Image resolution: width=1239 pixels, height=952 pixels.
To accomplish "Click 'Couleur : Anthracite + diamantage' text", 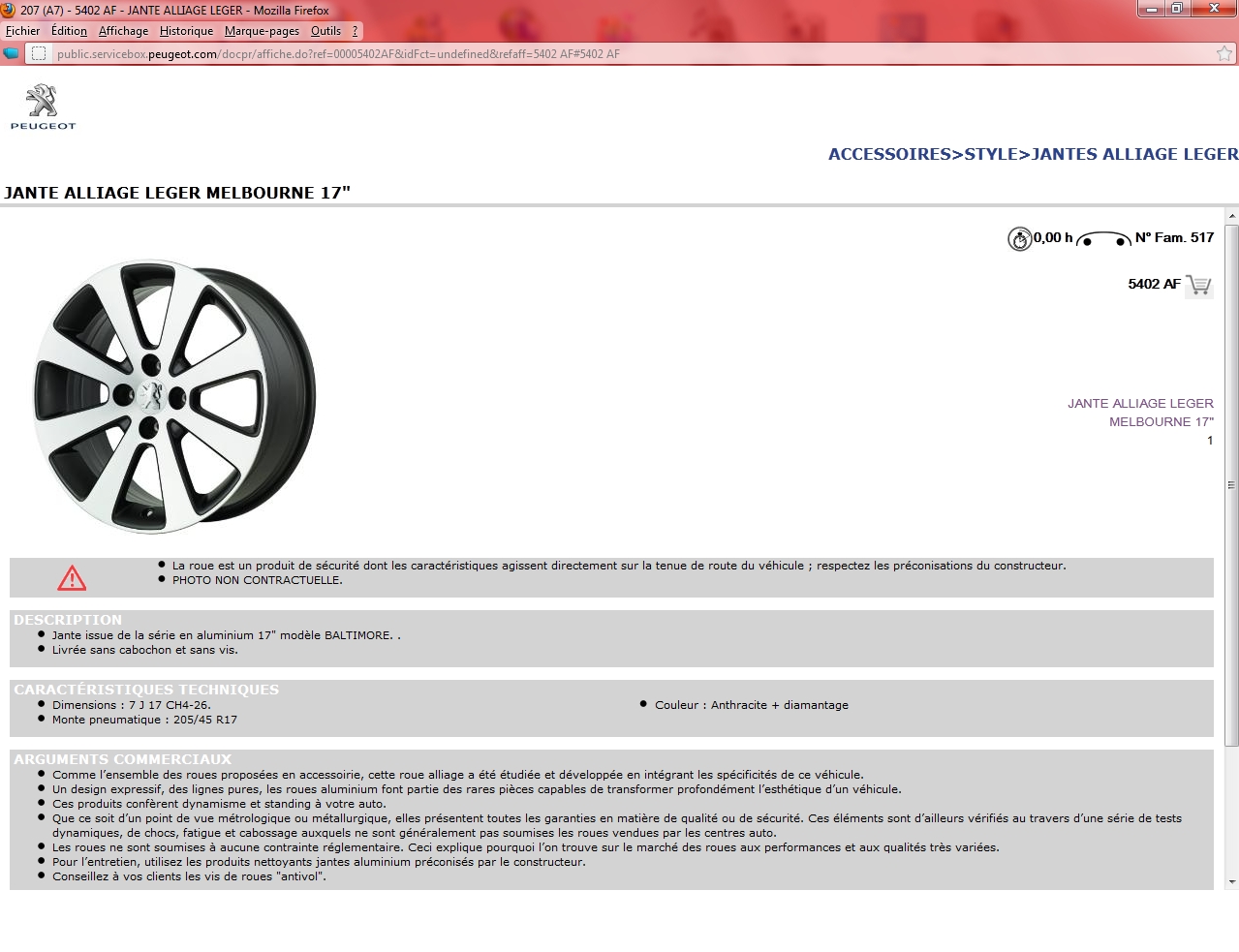I will pos(751,705).
